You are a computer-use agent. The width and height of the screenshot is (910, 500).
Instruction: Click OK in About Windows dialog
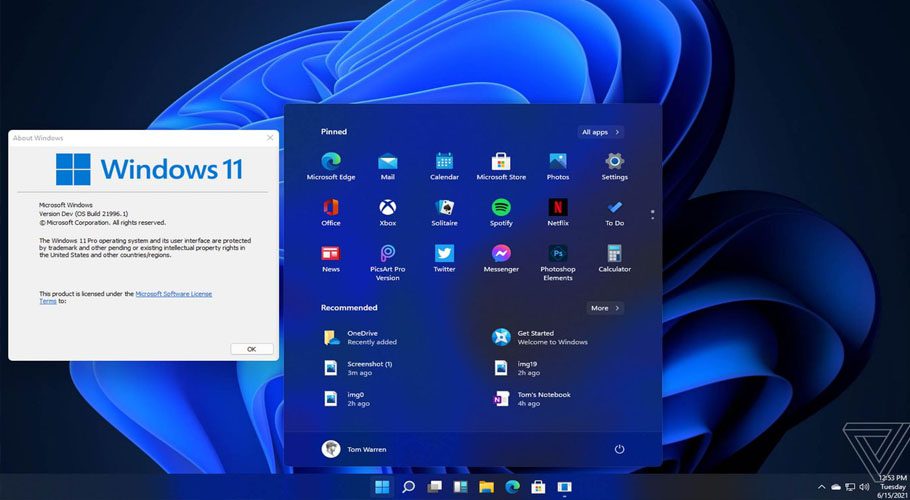click(x=251, y=349)
